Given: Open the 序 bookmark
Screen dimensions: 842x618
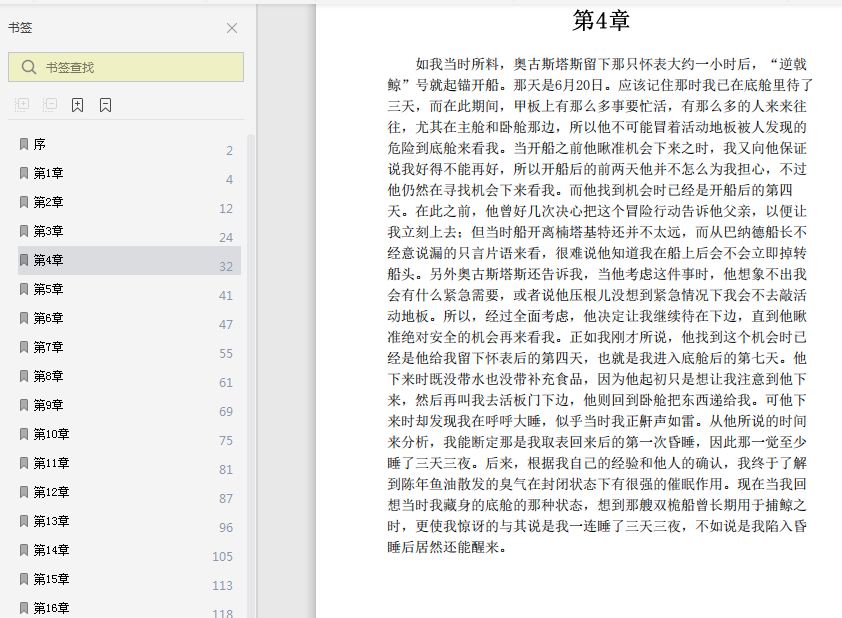Looking at the screenshot, I should pos(129,144).
